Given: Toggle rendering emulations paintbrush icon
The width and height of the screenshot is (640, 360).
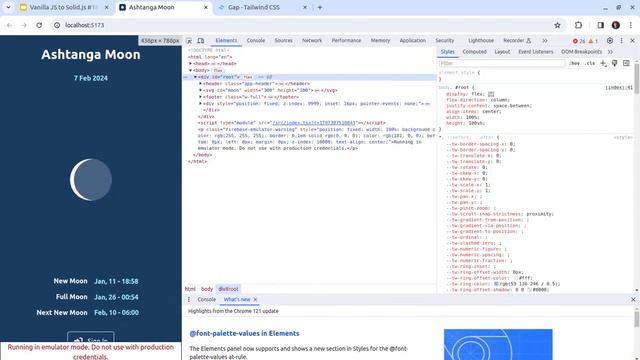Looking at the screenshot, I should click(x=615, y=63).
